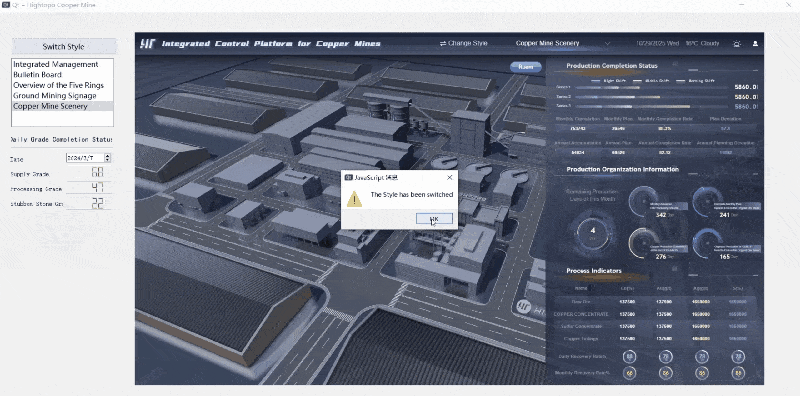Click the first series progress bar

click(x=653, y=87)
